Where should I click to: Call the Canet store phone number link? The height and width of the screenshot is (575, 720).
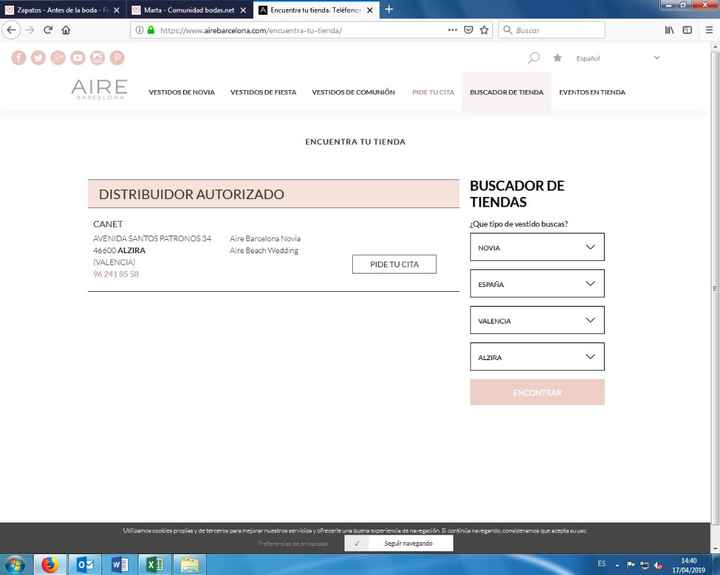coord(116,274)
